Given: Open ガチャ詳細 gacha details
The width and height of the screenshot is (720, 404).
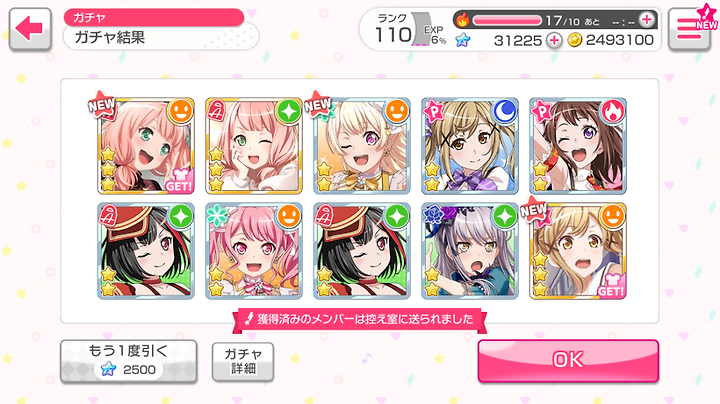Looking at the screenshot, I should (243, 361).
